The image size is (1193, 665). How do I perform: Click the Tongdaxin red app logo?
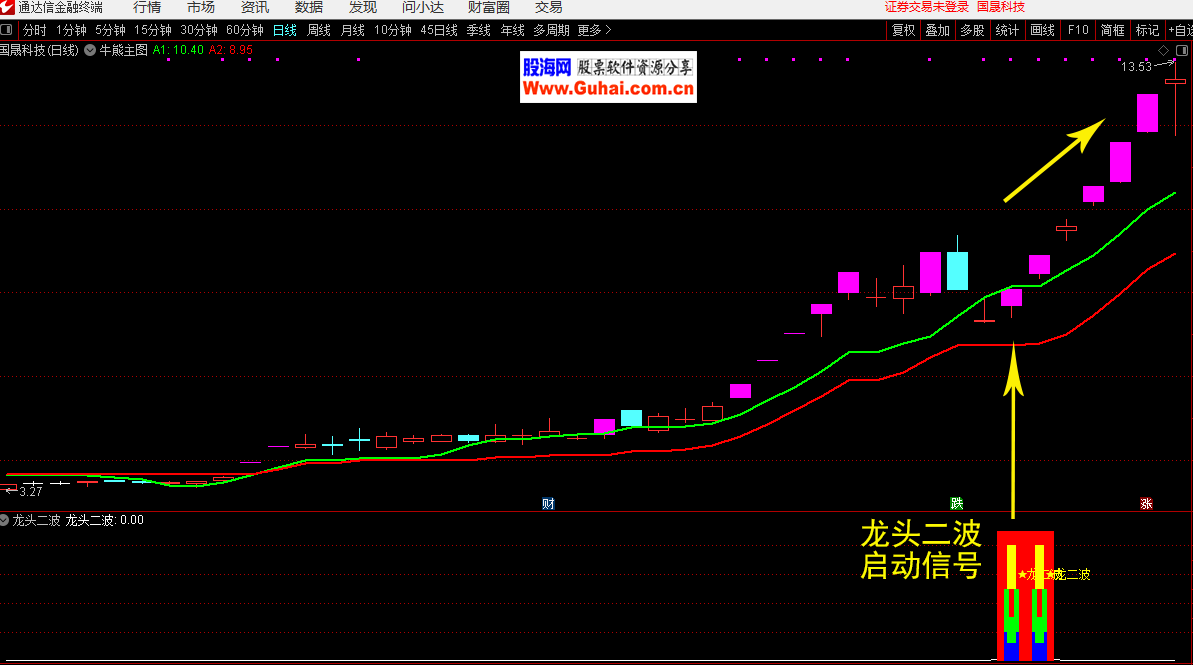8,8
